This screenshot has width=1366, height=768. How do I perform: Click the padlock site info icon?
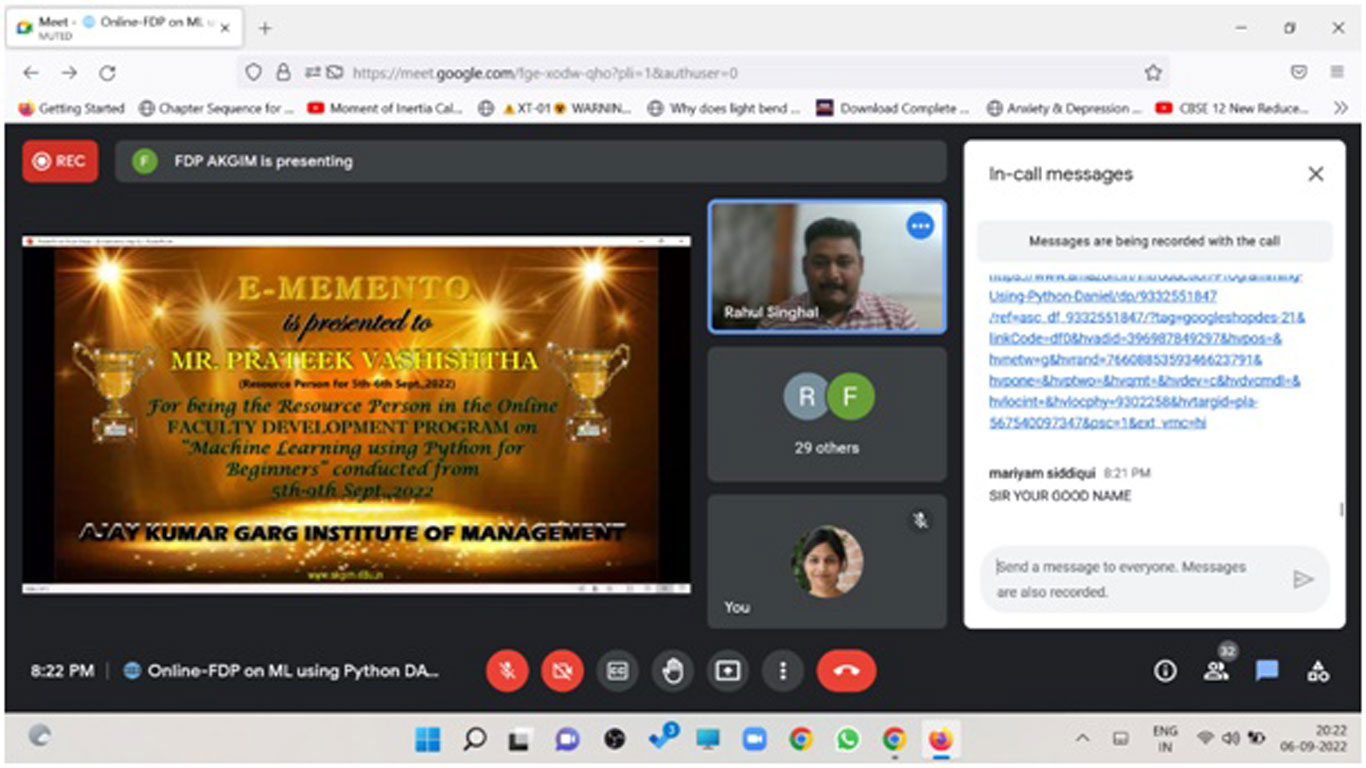(x=283, y=72)
